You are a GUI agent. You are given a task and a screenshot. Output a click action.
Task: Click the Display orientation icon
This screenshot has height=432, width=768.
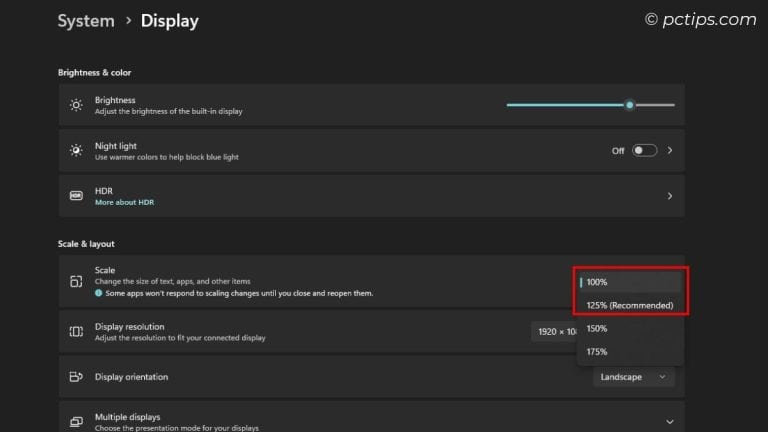click(x=76, y=377)
